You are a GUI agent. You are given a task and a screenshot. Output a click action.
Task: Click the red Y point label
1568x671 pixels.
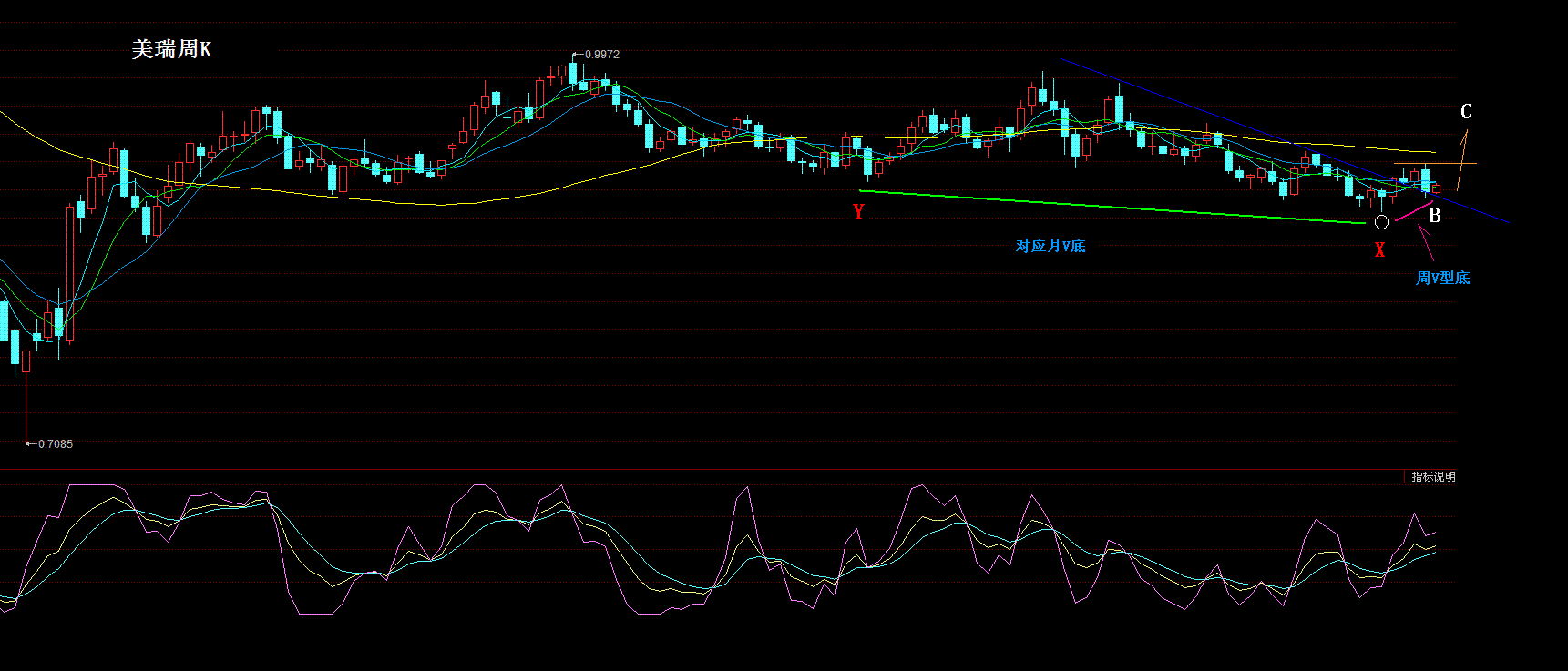tap(858, 211)
